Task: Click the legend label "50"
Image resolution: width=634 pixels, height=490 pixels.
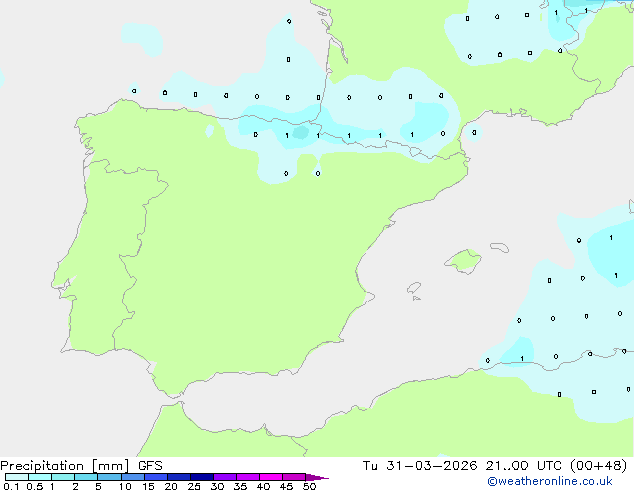Action: click(x=309, y=486)
